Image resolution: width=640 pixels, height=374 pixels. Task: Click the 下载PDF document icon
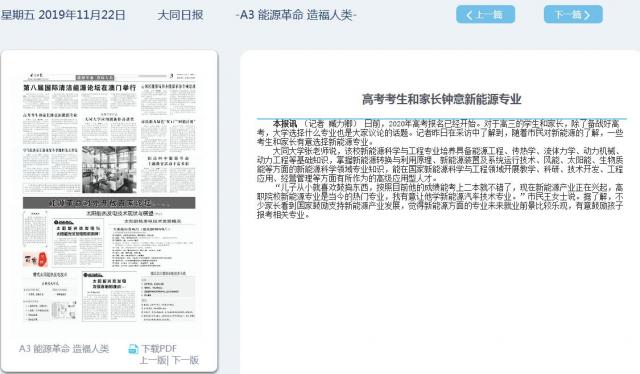click(x=133, y=349)
